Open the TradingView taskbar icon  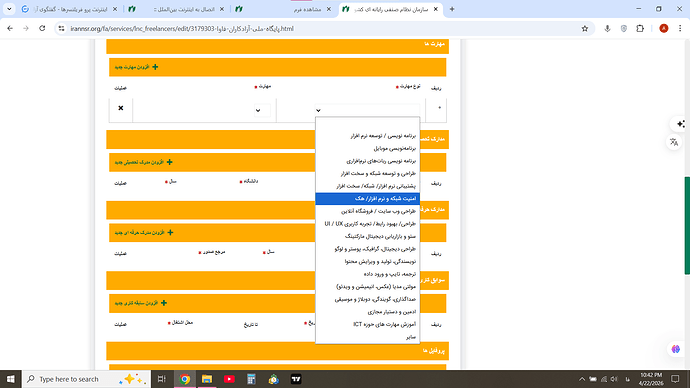pos(296,379)
